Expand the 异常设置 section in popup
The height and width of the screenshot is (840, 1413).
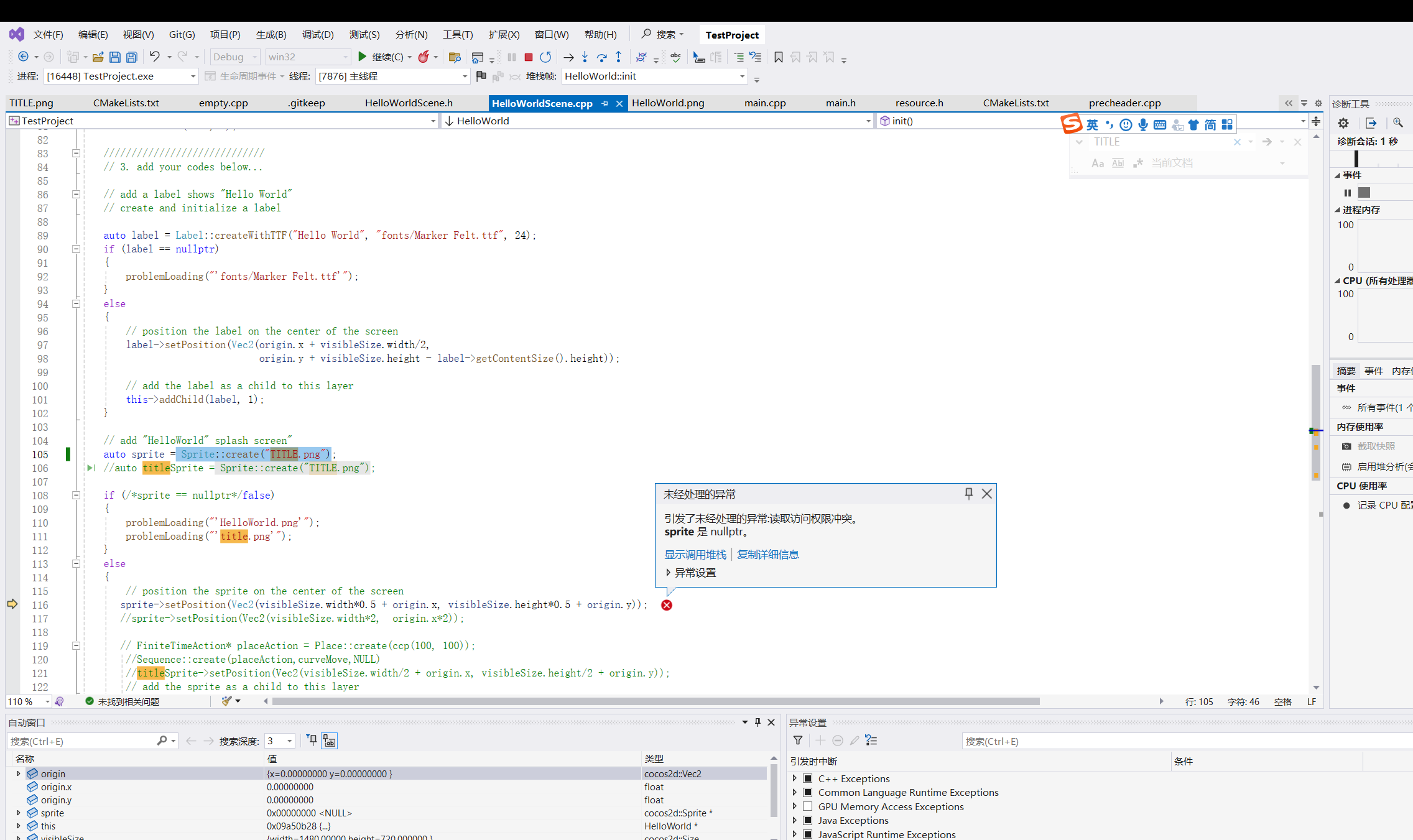[x=668, y=573]
